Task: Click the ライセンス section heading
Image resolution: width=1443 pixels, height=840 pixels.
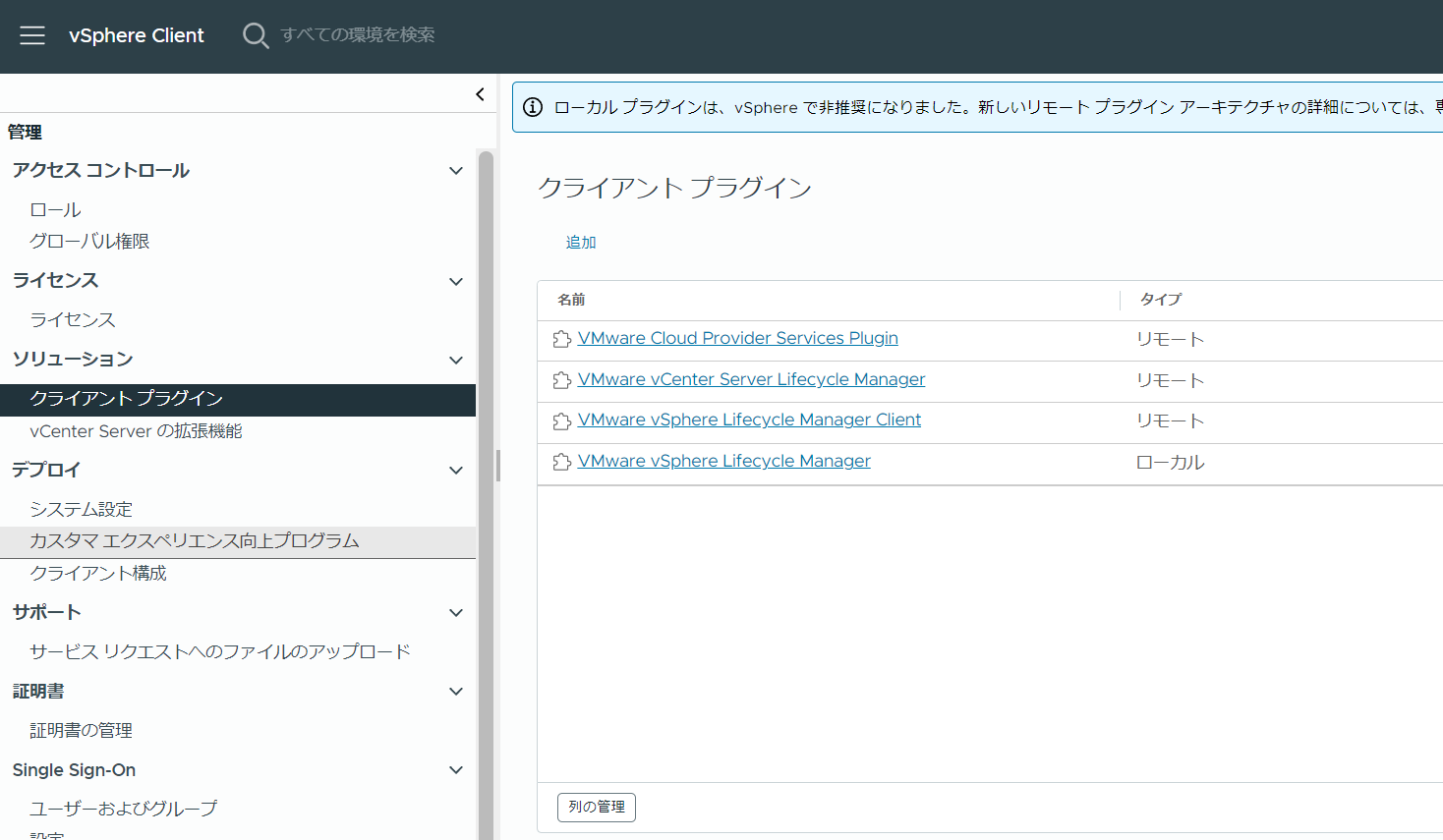Action: 55,280
